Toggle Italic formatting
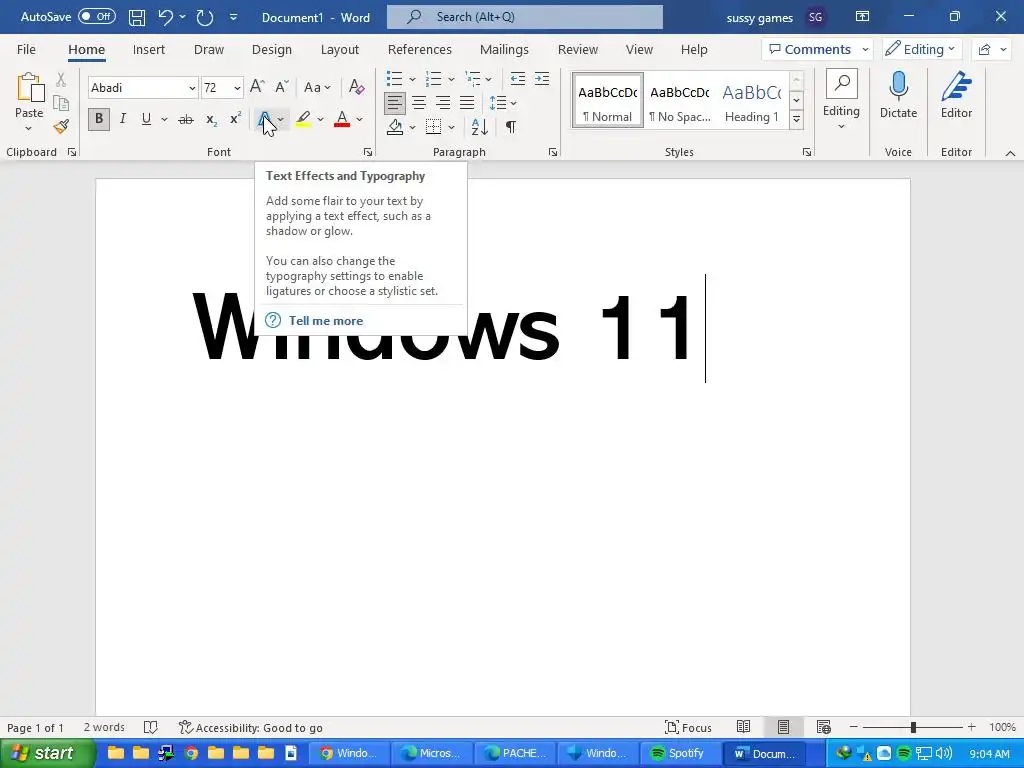 pyautogui.click(x=123, y=119)
